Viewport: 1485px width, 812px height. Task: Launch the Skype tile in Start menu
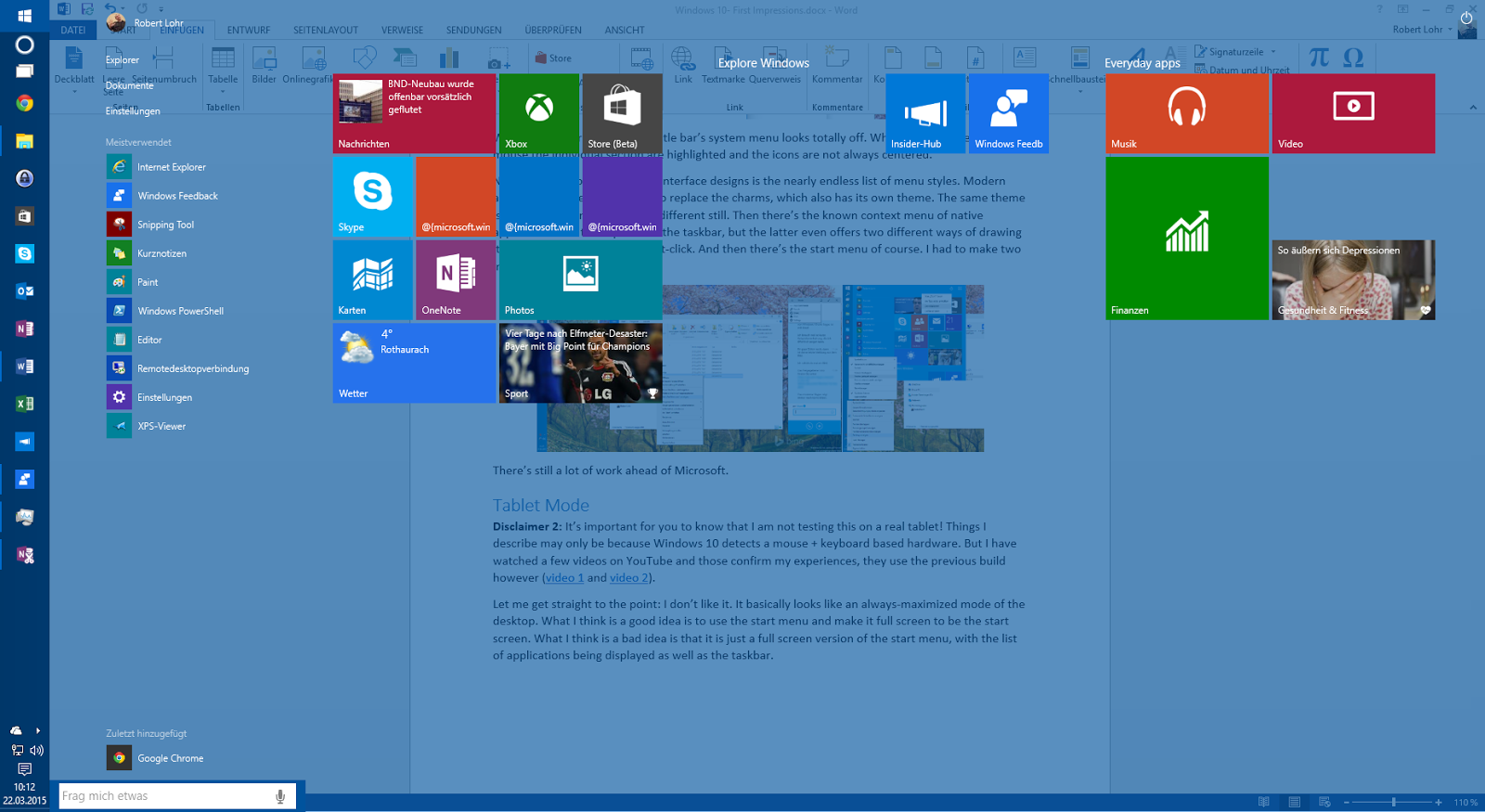pyautogui.click(x=372, y=197)
